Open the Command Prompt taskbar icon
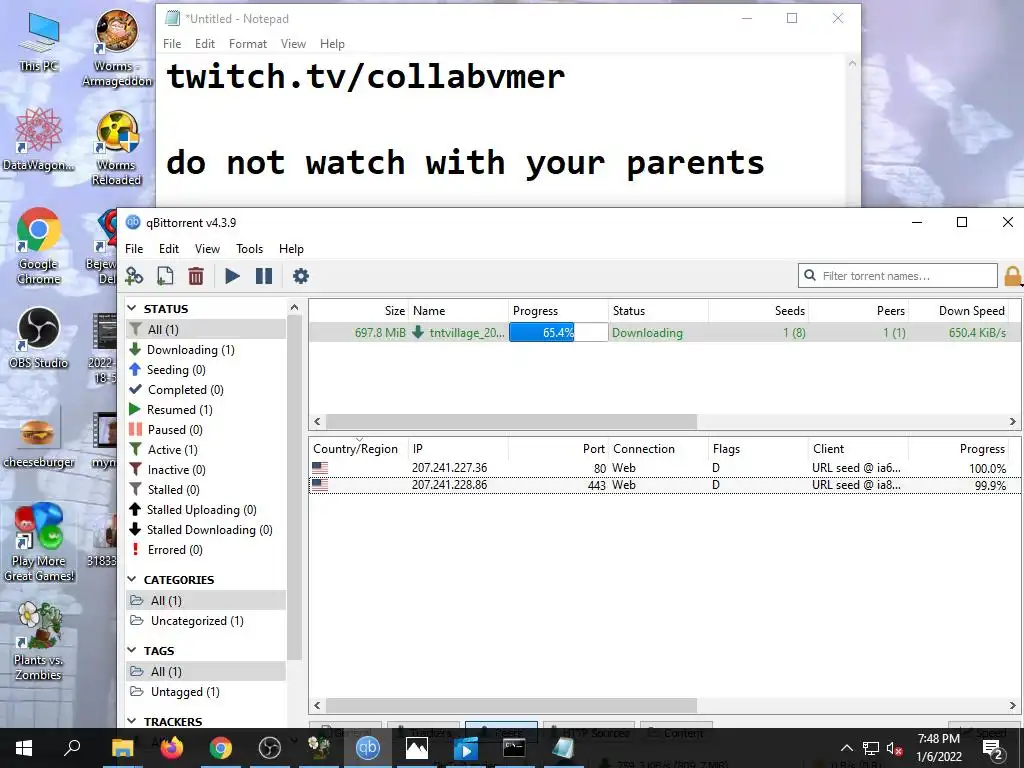The width and height of the screenshot is (1024, 768). pyautogui.click(x=514, y=748)
